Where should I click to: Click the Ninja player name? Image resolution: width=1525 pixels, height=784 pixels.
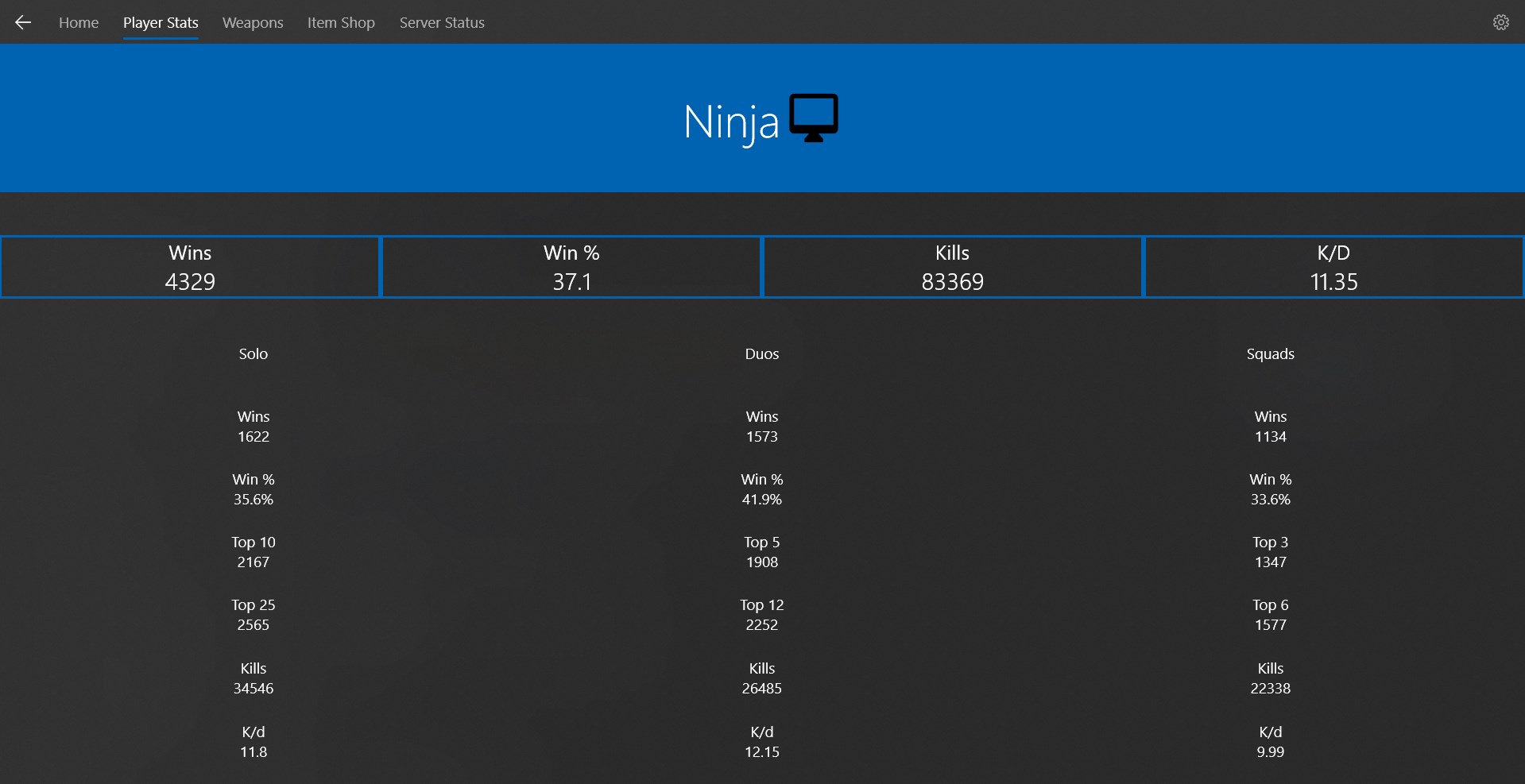[x=732, y=123]
